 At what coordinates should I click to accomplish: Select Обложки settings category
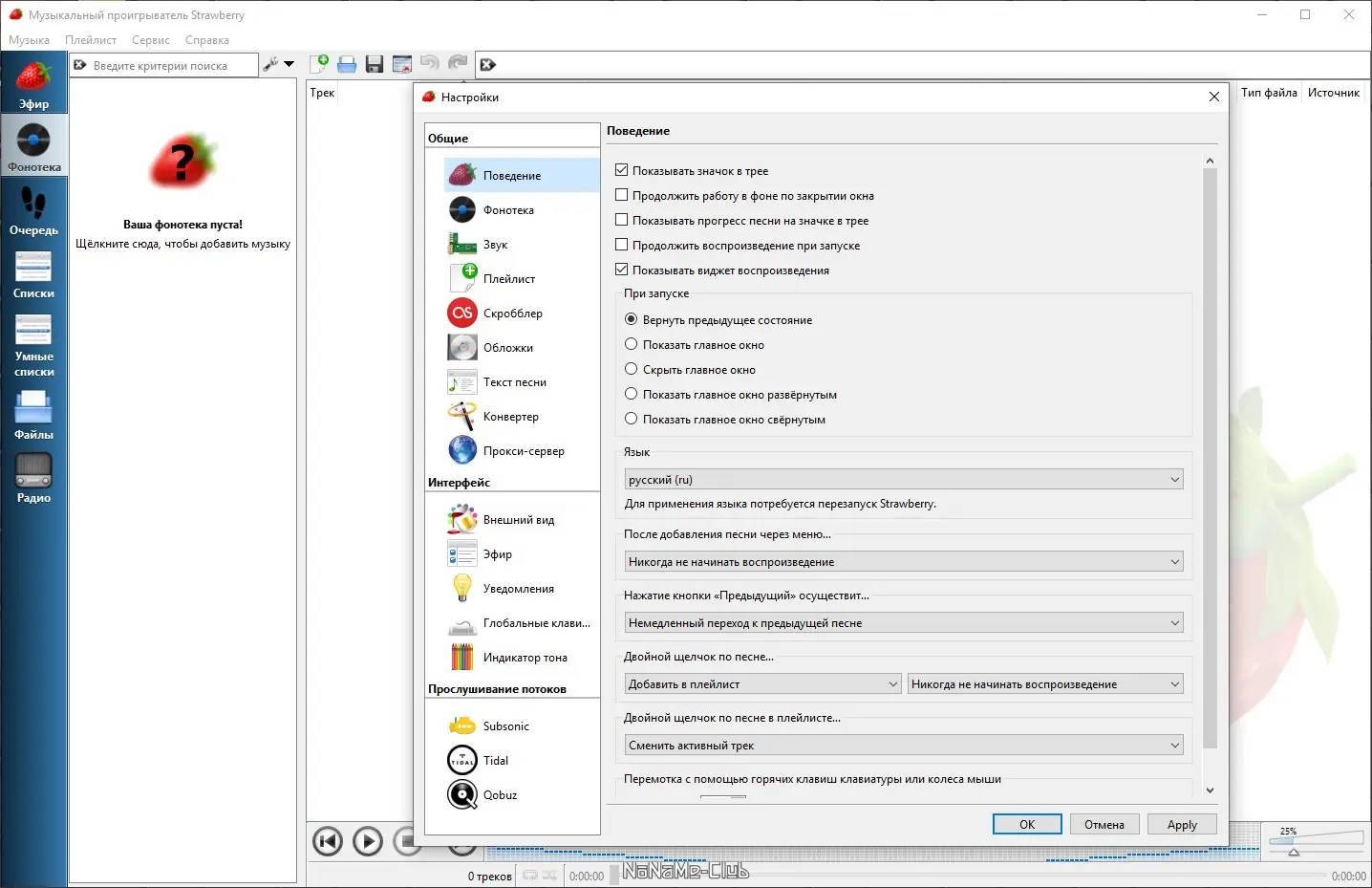pyautogui.click(x=522, y=348)
